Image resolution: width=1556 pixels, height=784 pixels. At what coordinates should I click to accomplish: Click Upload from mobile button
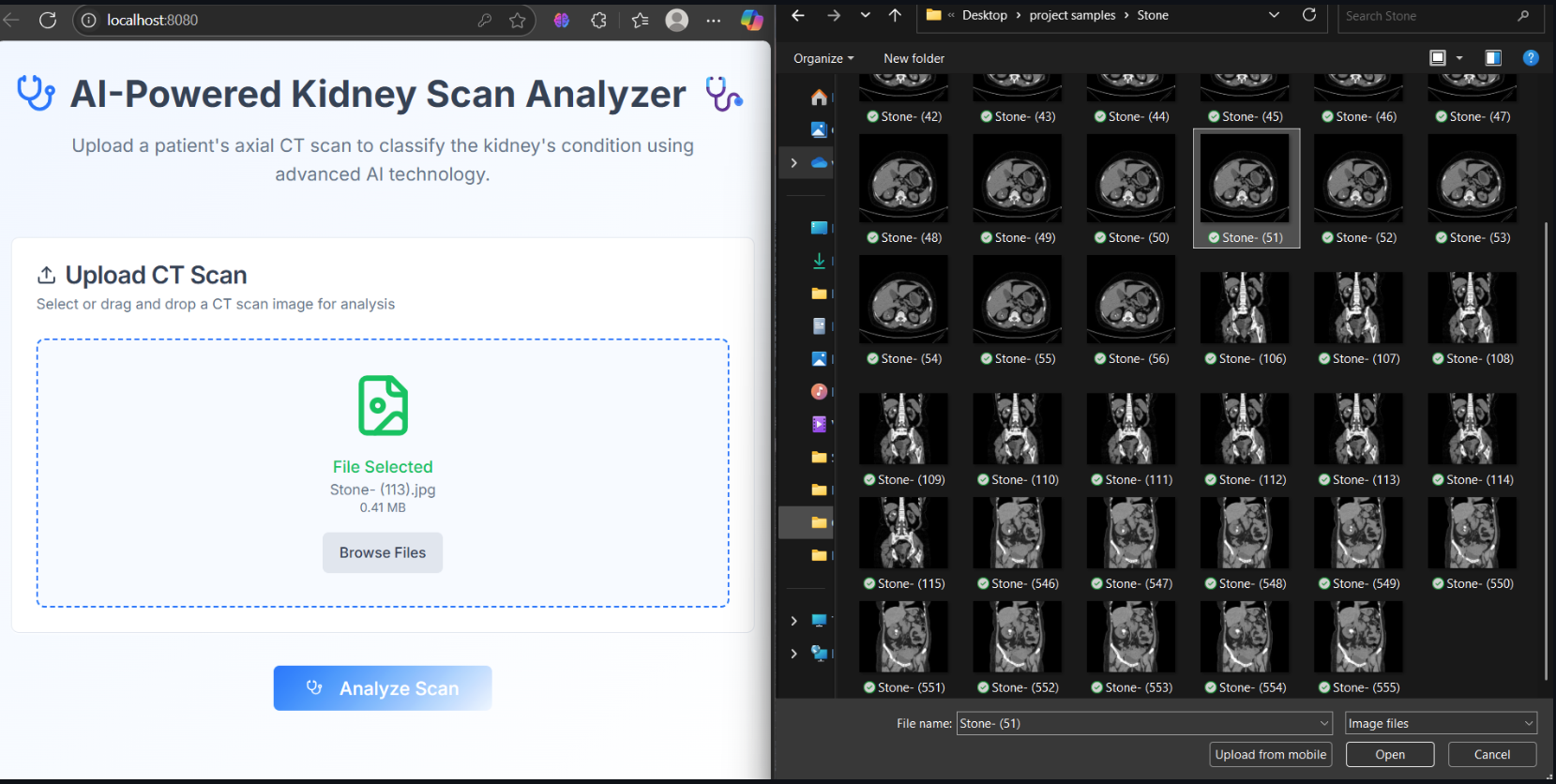[1271, 754]
